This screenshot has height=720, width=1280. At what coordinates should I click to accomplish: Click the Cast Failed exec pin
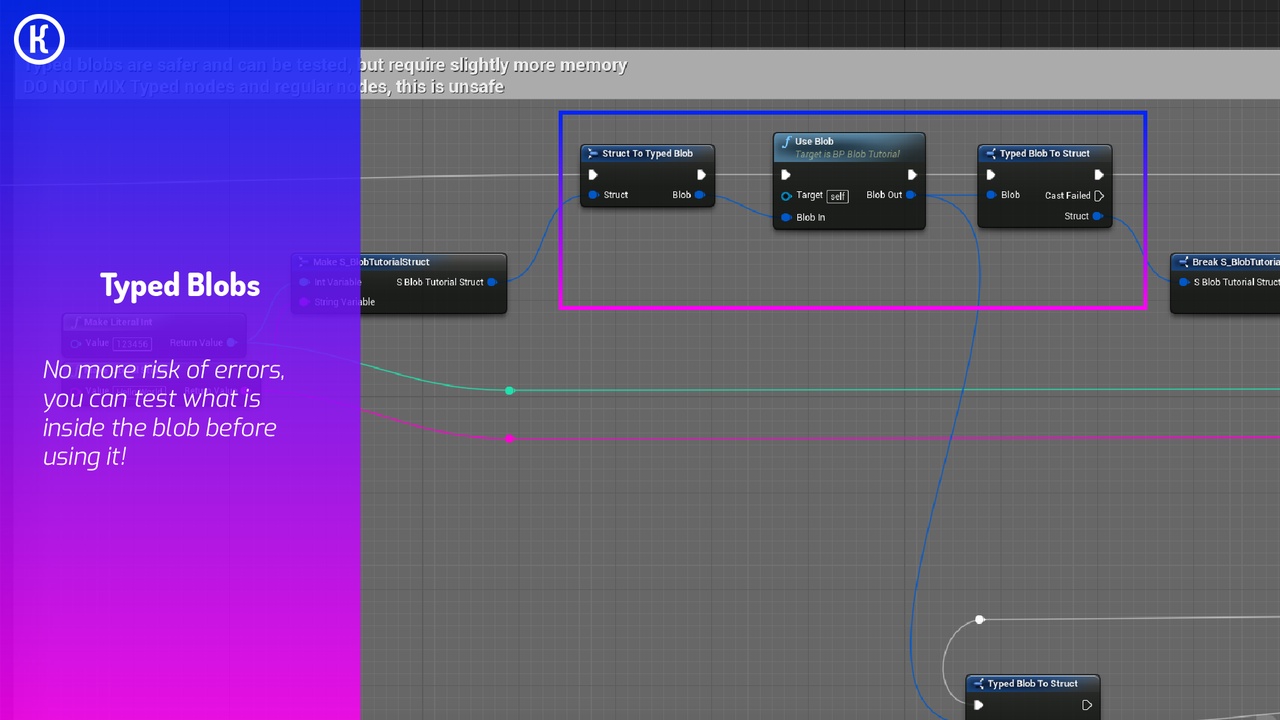1099,195
